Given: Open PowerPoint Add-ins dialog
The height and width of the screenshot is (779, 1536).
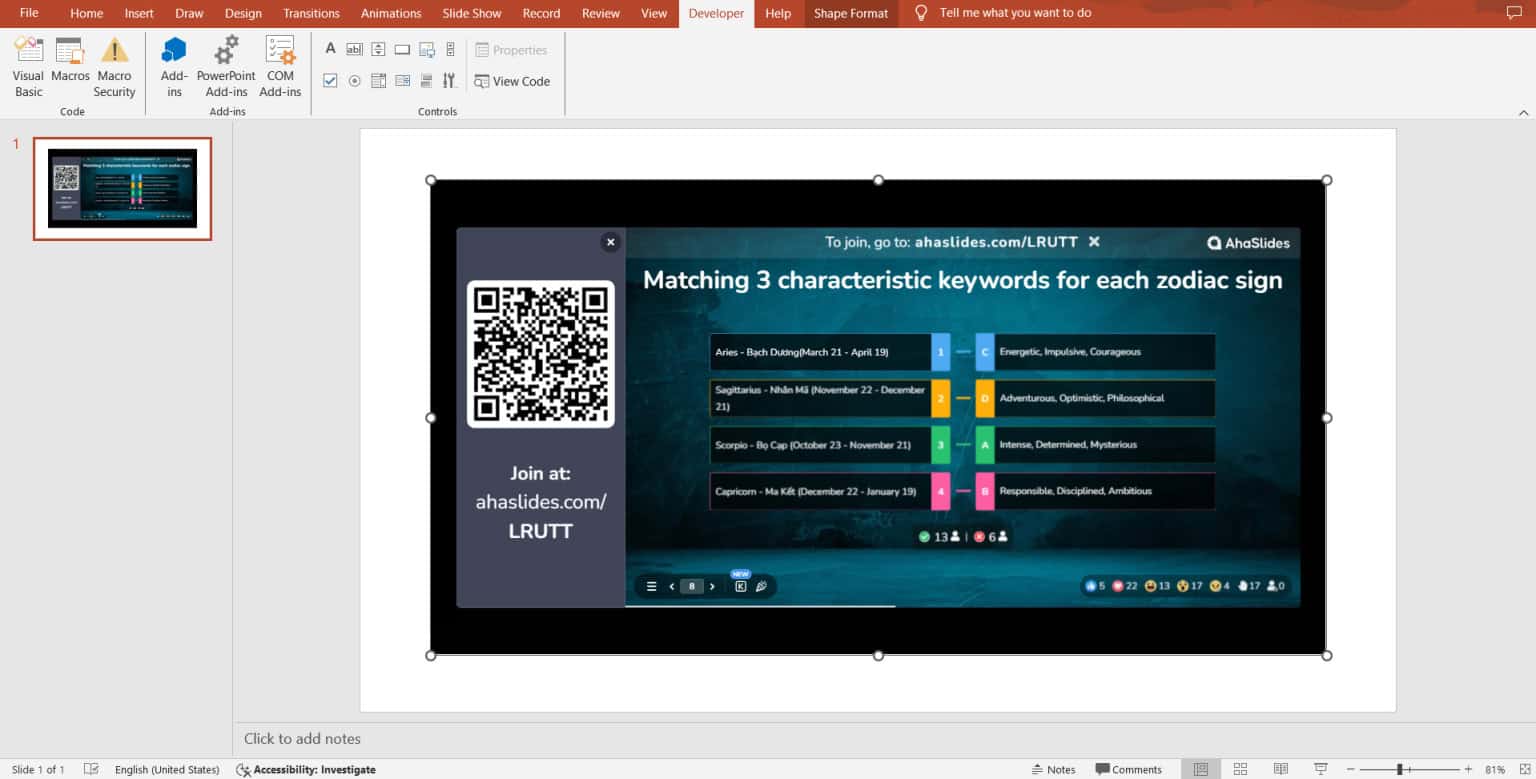Looking at the screenshot, I should 226,67.
